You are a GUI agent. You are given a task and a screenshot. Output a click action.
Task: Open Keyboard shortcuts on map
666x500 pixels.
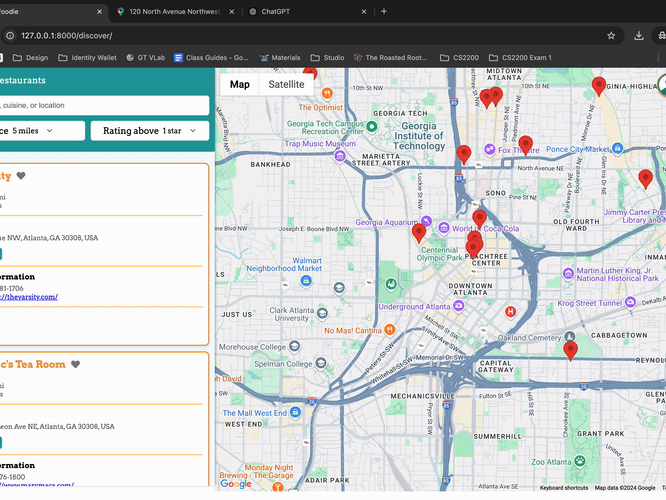(564, 488)
